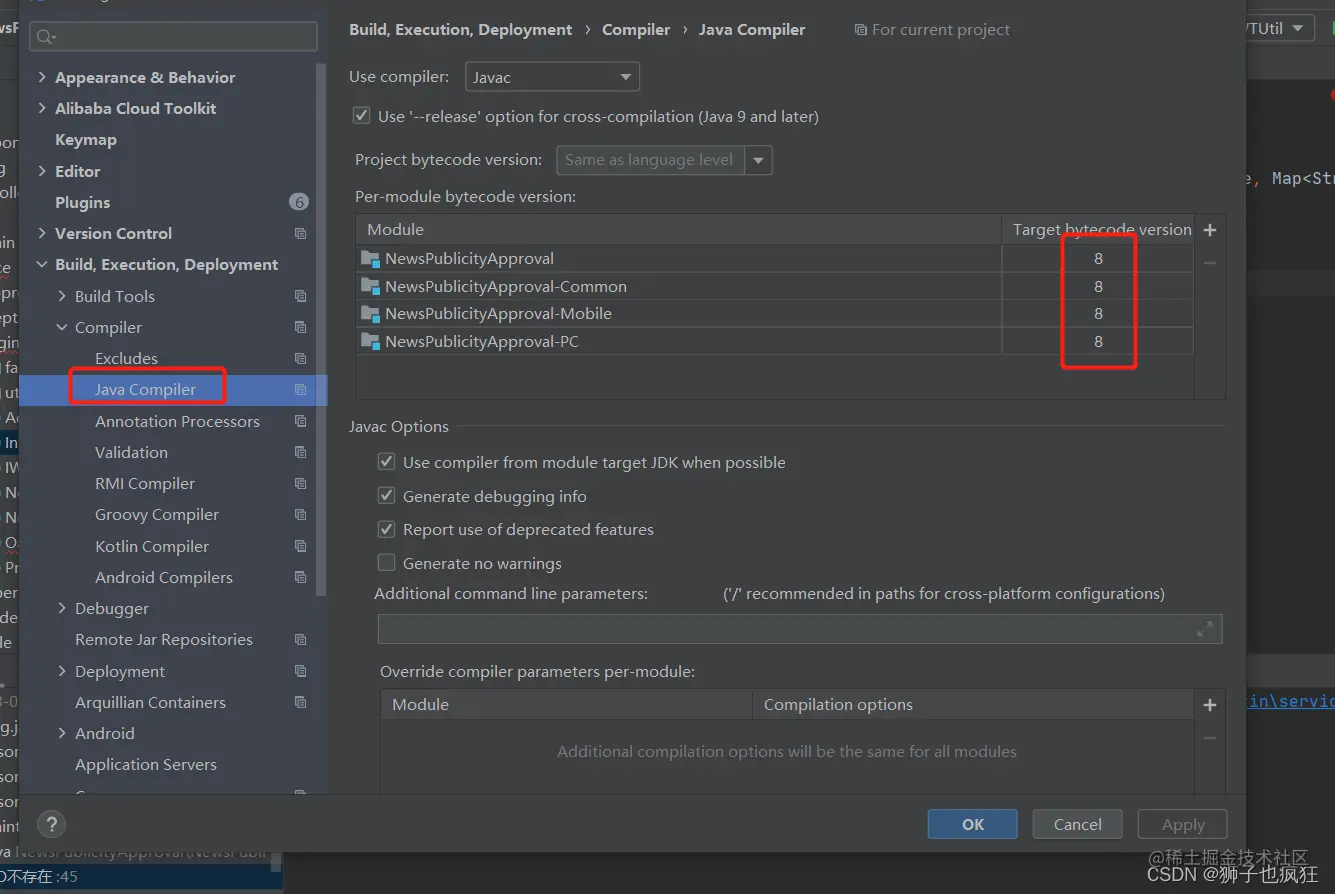
Task: Toggle Use compiler from module target JDK
Action: coord(386,462)
